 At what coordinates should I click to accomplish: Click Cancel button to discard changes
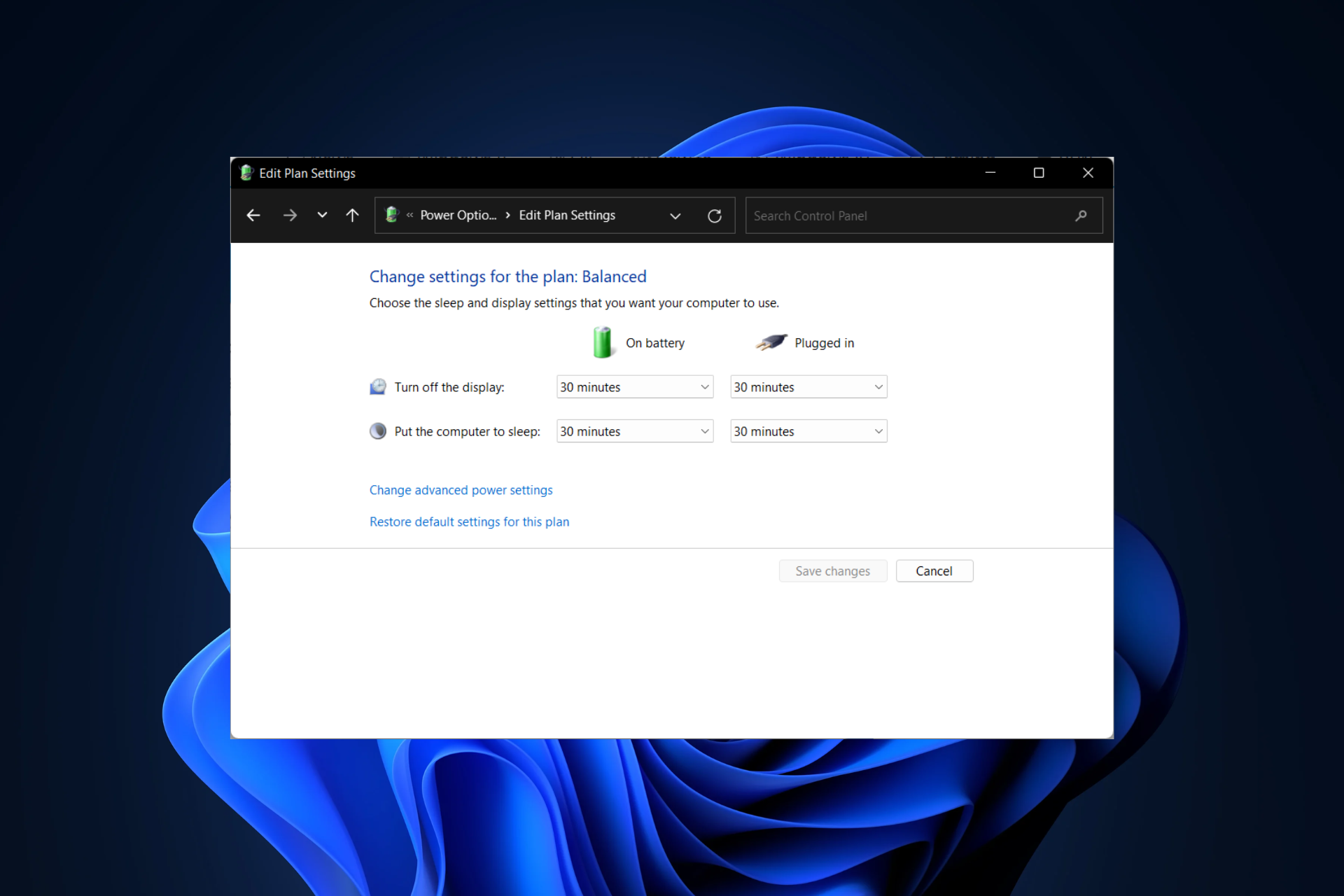(934, 571)
